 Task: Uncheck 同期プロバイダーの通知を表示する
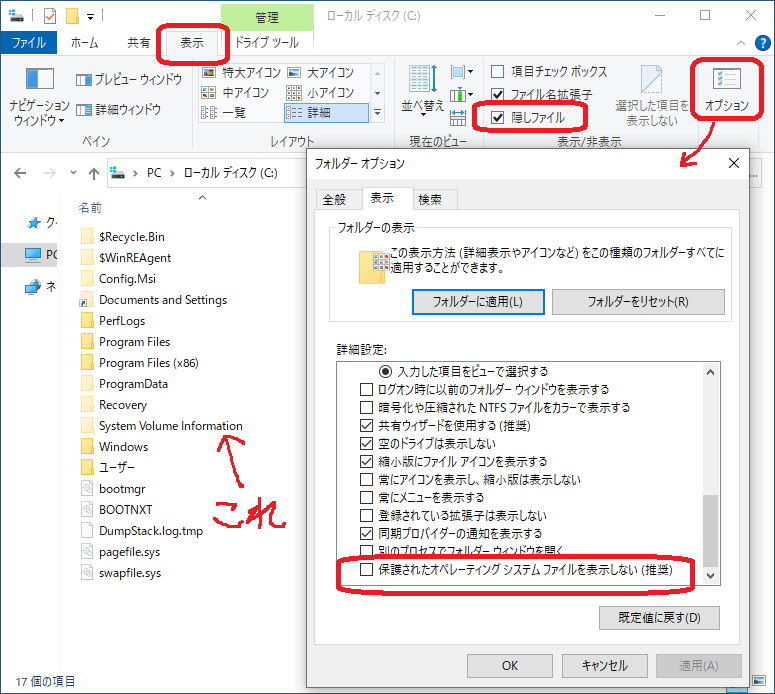(x=366, y=533)
